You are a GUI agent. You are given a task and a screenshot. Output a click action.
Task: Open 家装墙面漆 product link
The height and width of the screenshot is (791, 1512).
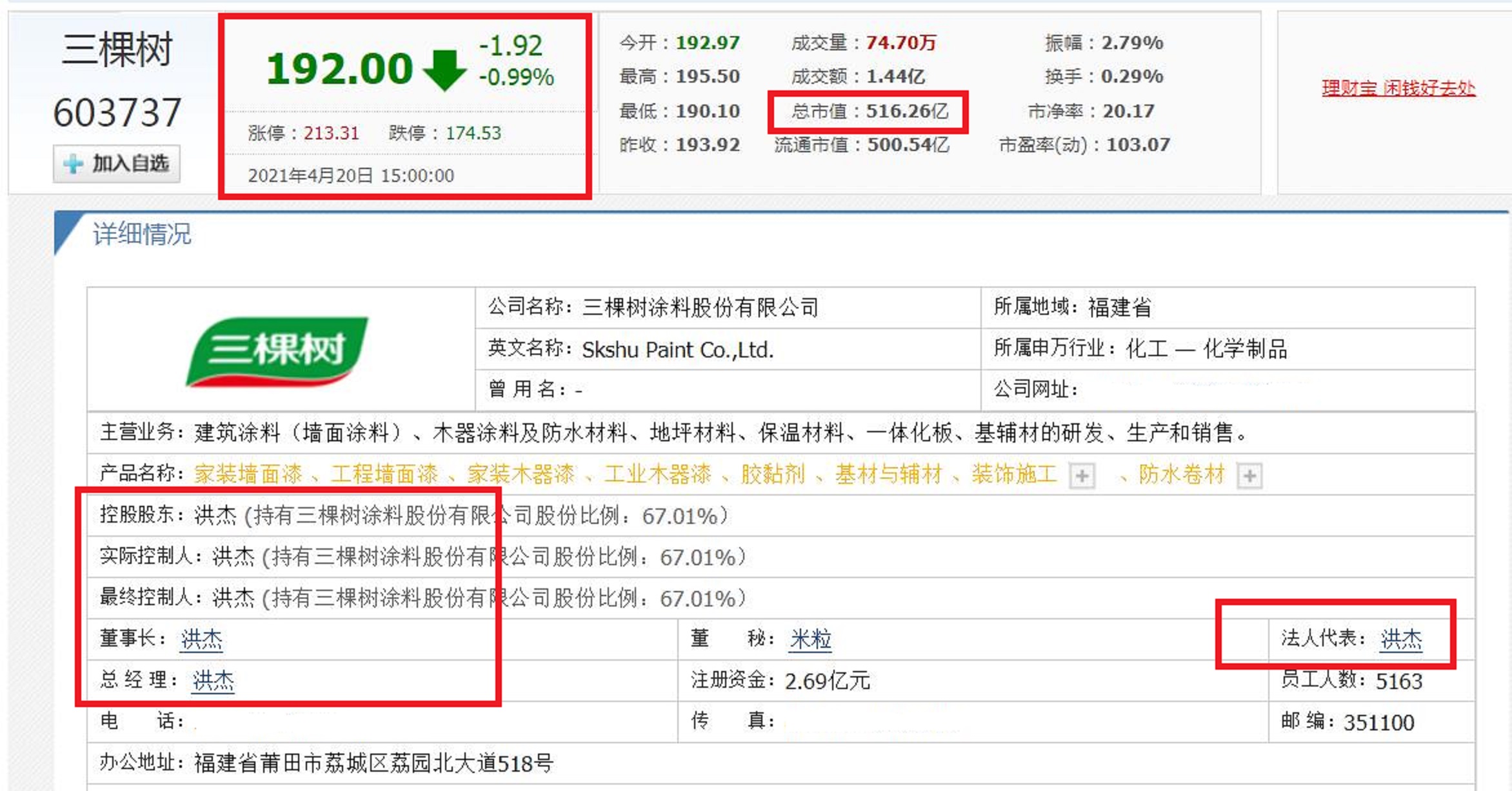click(x=248, y=474)
